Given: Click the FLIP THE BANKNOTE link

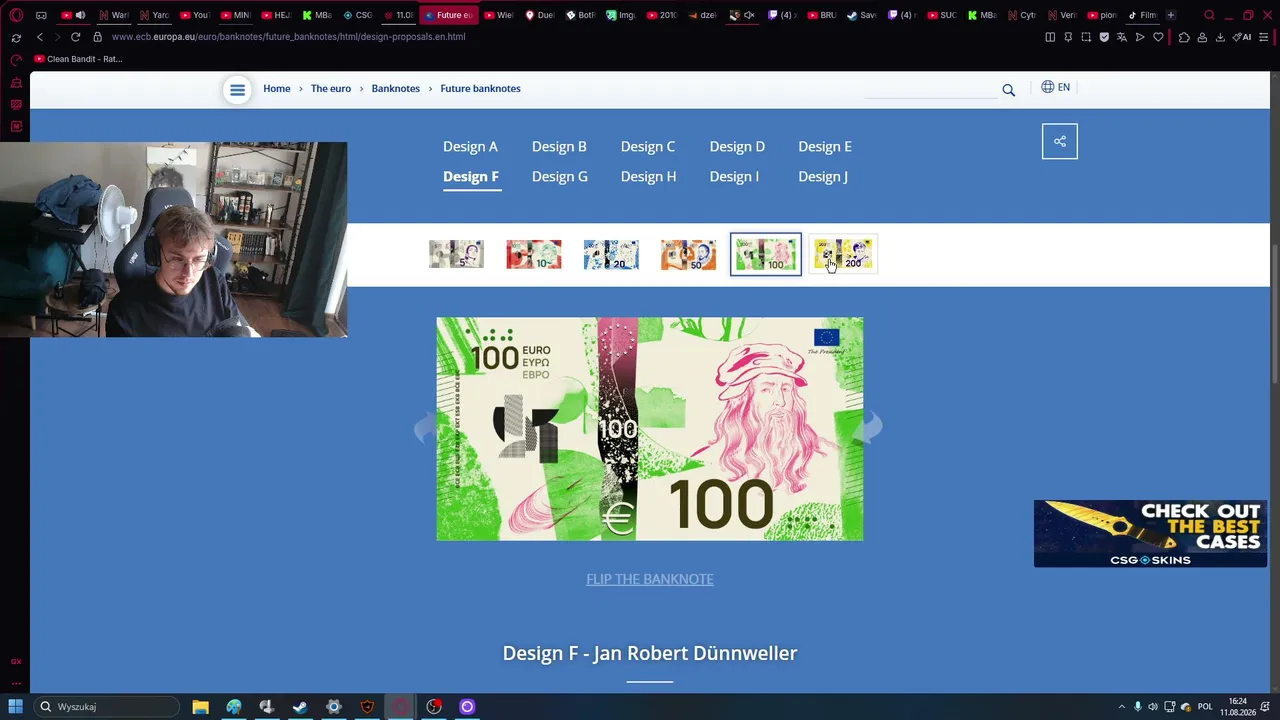Looking at the screenshot, I should 650,579.
